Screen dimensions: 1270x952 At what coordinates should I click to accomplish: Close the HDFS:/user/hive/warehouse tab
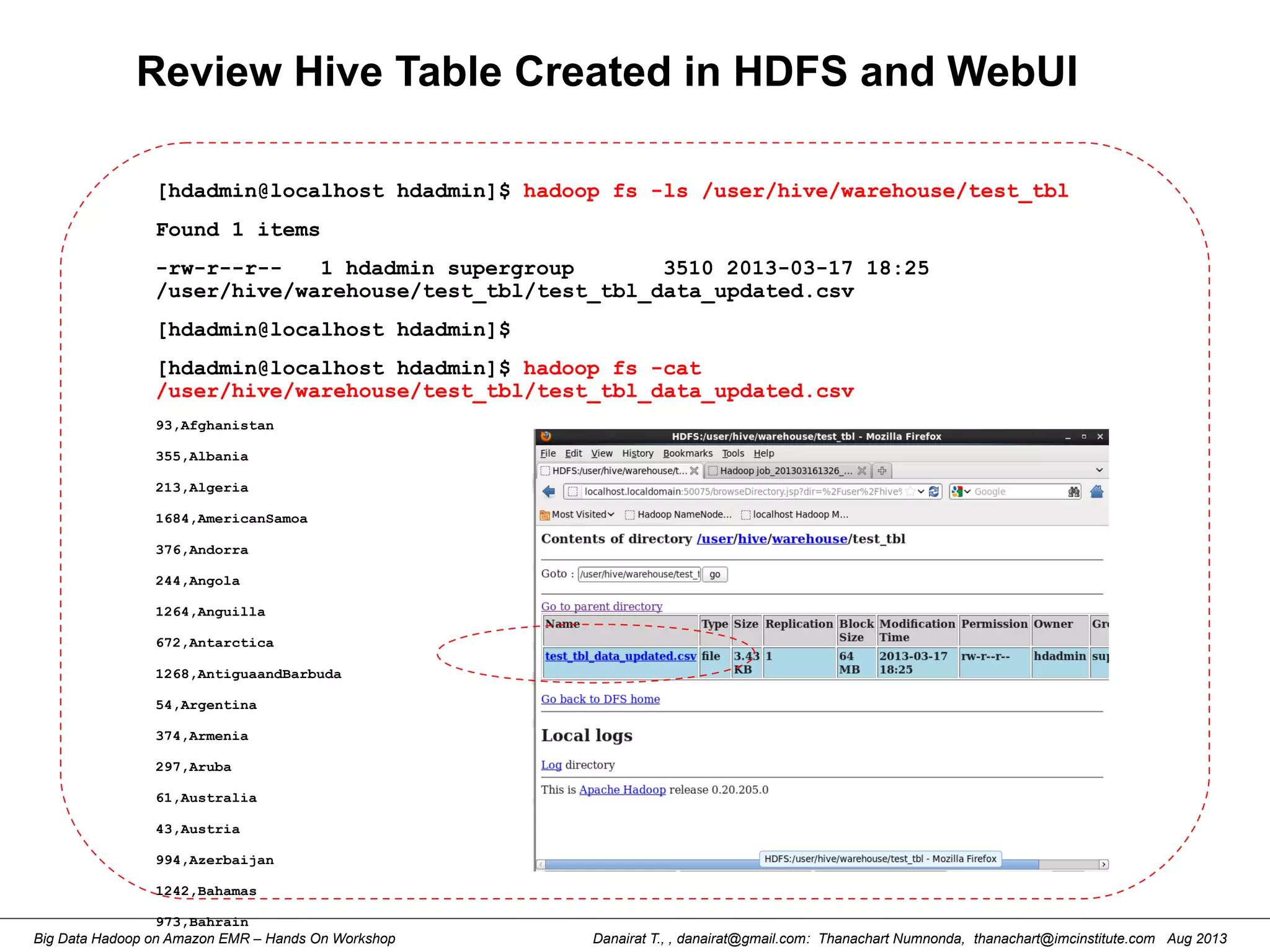pos(694,470)
